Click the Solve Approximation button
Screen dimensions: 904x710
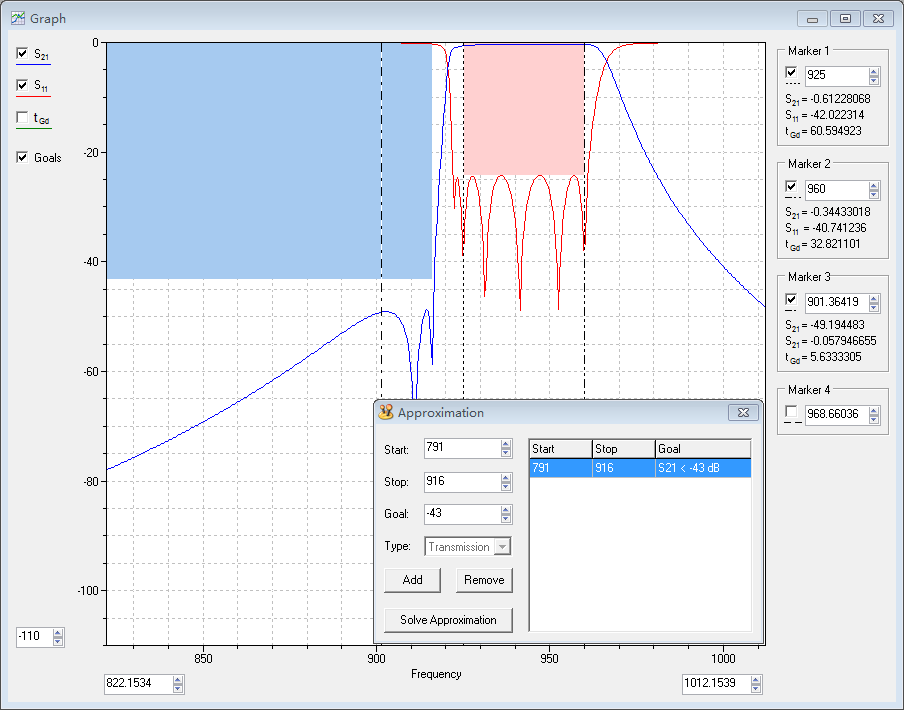click(448, 620)
